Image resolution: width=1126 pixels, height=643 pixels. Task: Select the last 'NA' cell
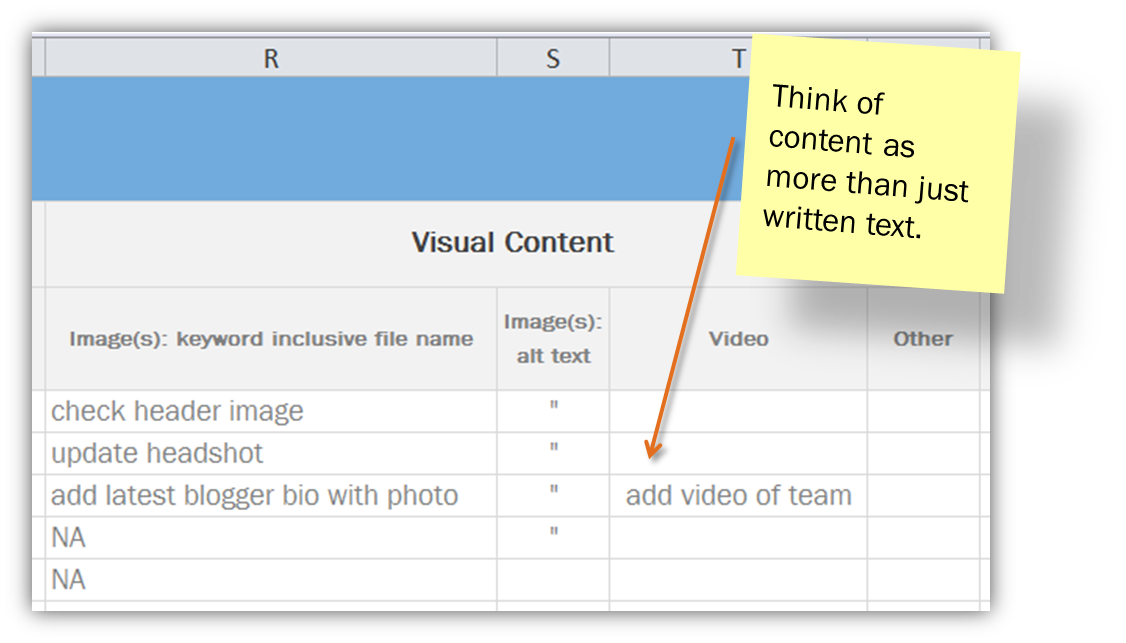tap(271, 580)
